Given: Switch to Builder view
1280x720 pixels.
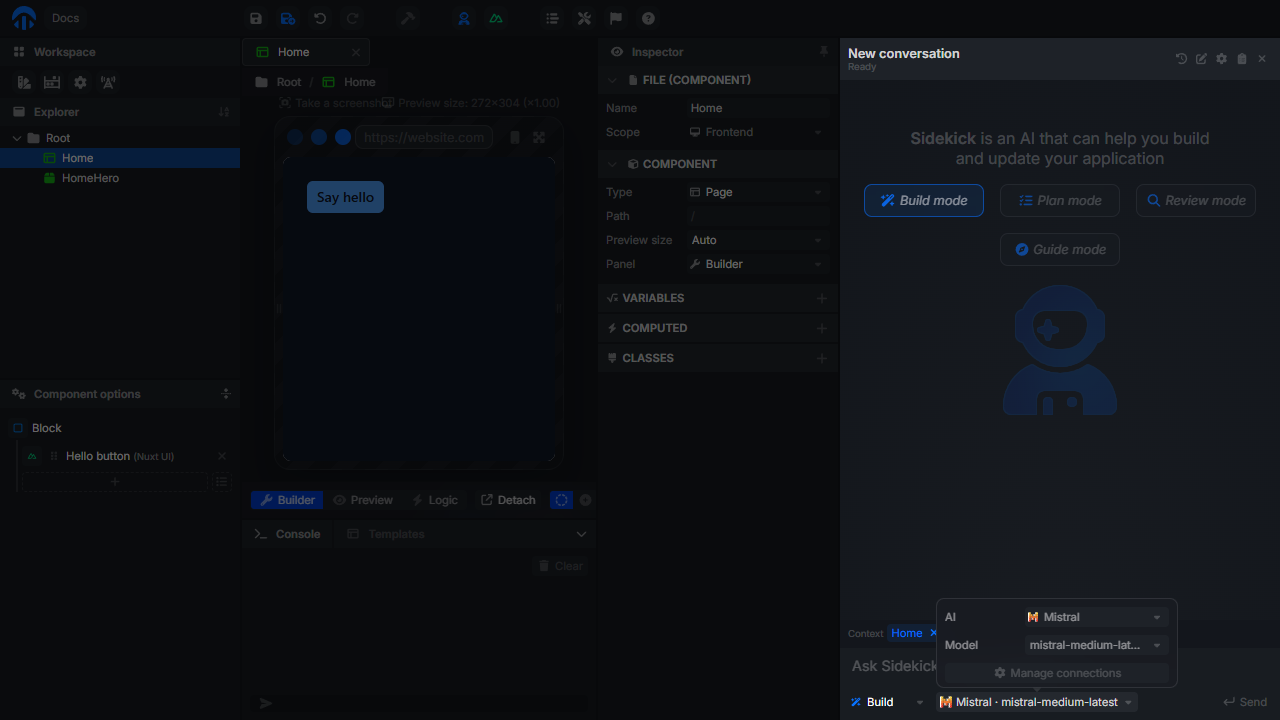Looking at the screenshot, I should (x=286, y=500).
